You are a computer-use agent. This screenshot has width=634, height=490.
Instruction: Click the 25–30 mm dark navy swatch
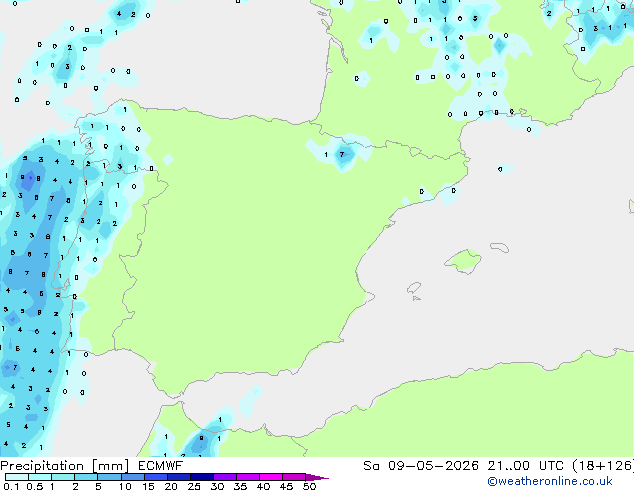click(201, 477)
